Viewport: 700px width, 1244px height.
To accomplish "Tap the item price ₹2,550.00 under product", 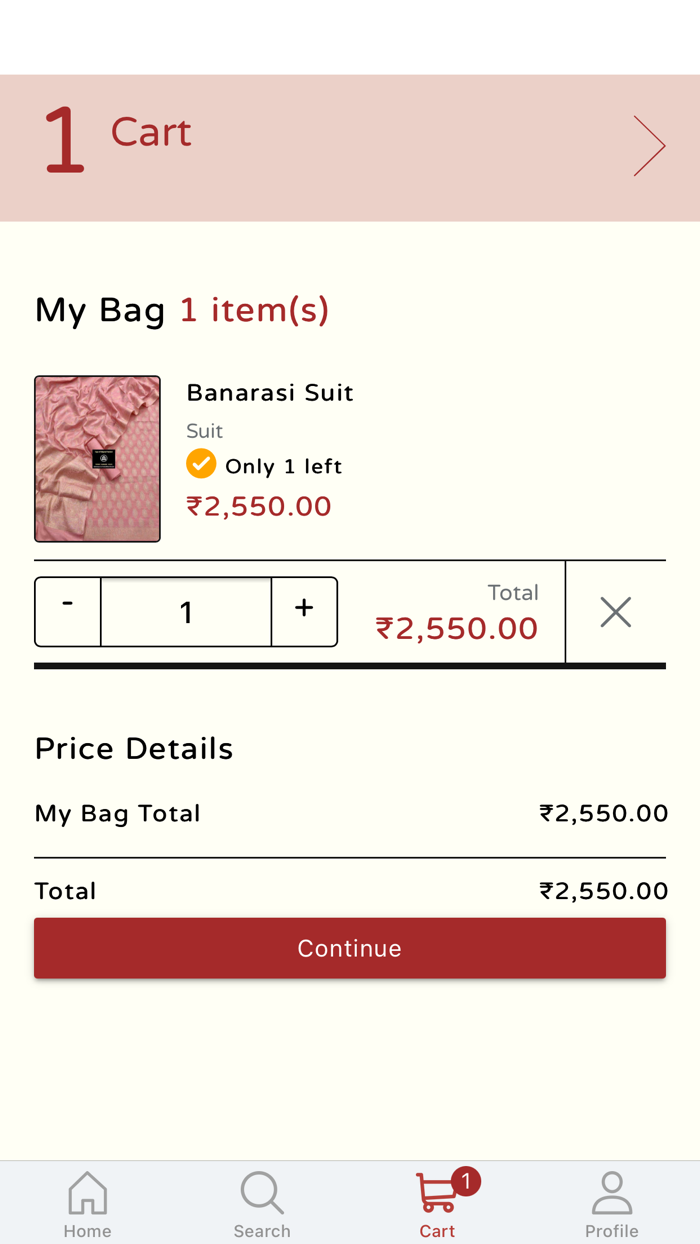I will tap(259, 506).
